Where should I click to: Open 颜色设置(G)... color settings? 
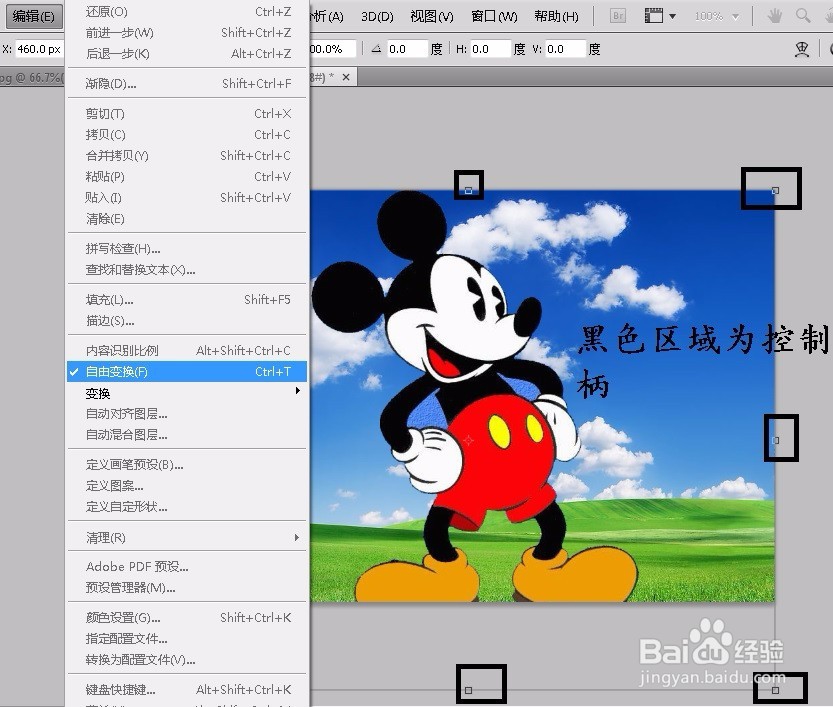tap(187, 618)
